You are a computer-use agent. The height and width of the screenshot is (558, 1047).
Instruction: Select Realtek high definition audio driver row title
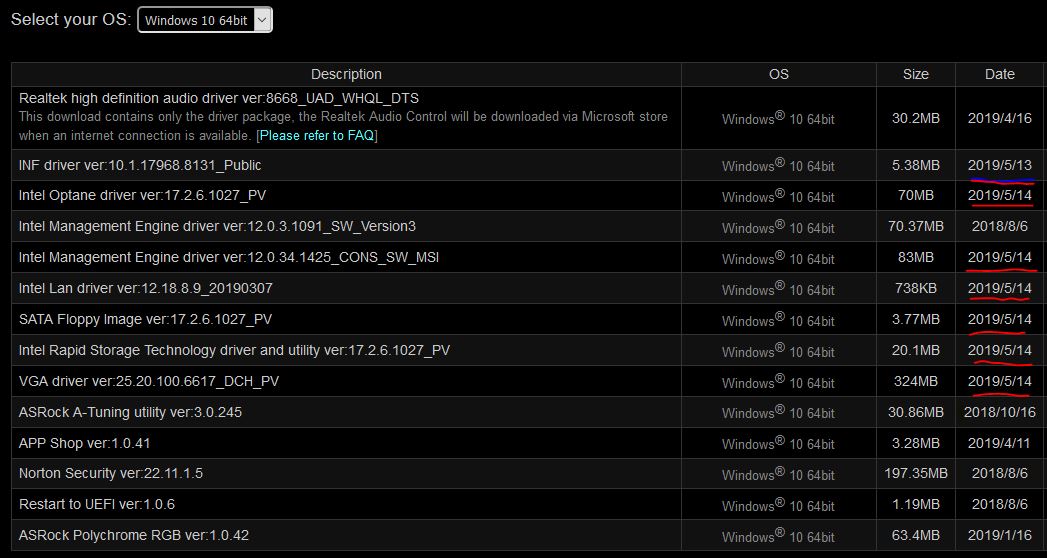(x=219, y=99)
